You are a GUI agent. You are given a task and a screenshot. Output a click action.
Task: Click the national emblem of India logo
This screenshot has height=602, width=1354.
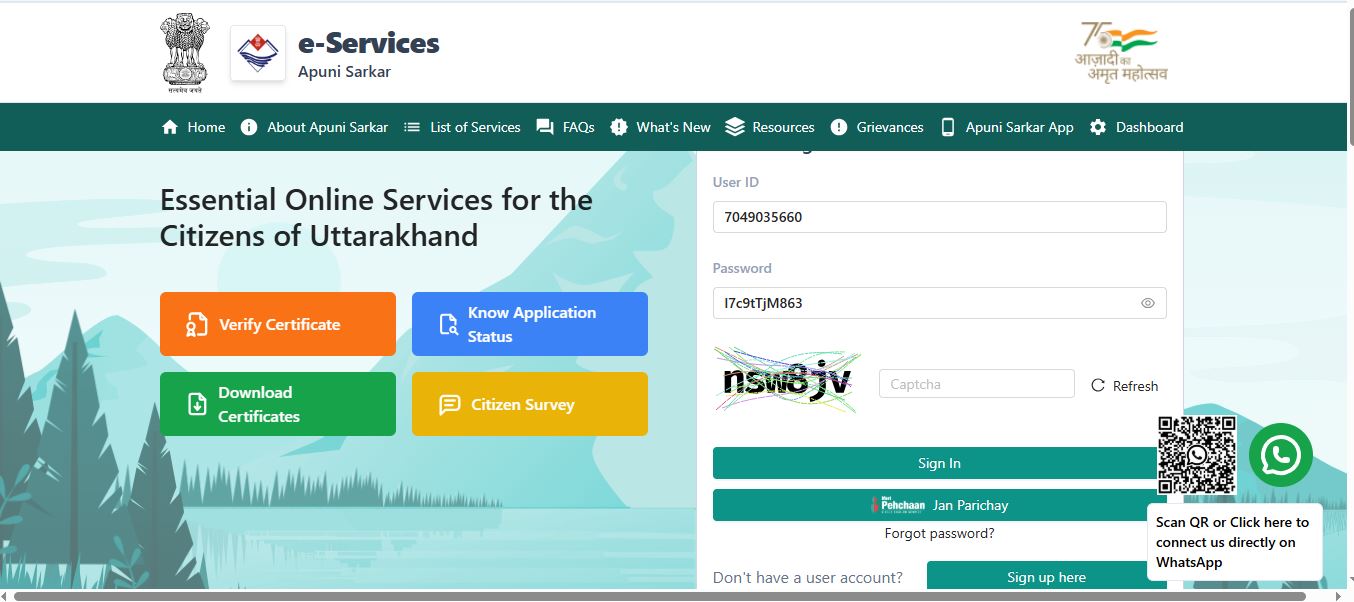pos(184,54)
